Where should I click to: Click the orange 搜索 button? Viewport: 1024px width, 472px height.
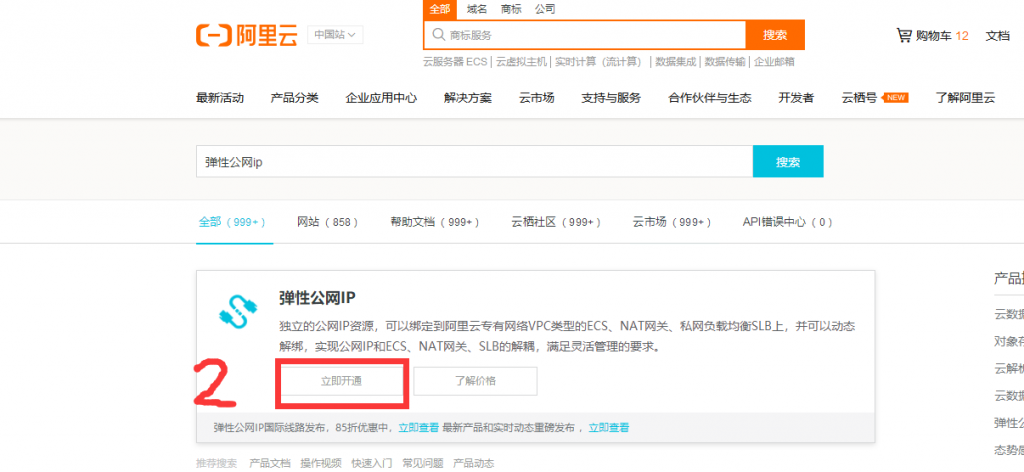click(x=775, y=35)
